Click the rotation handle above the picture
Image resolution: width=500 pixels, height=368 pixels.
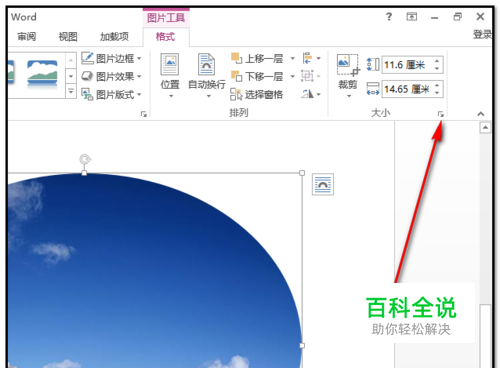(x=85, y=159)
